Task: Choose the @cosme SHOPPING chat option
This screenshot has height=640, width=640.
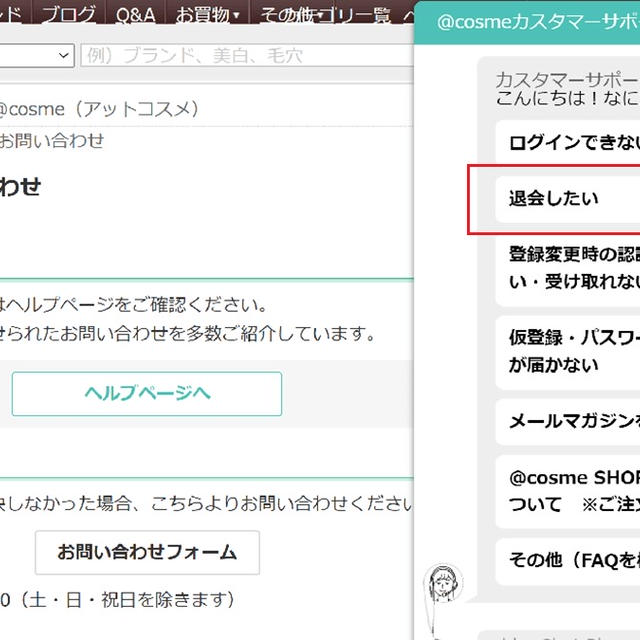Action: coord(568,491)
